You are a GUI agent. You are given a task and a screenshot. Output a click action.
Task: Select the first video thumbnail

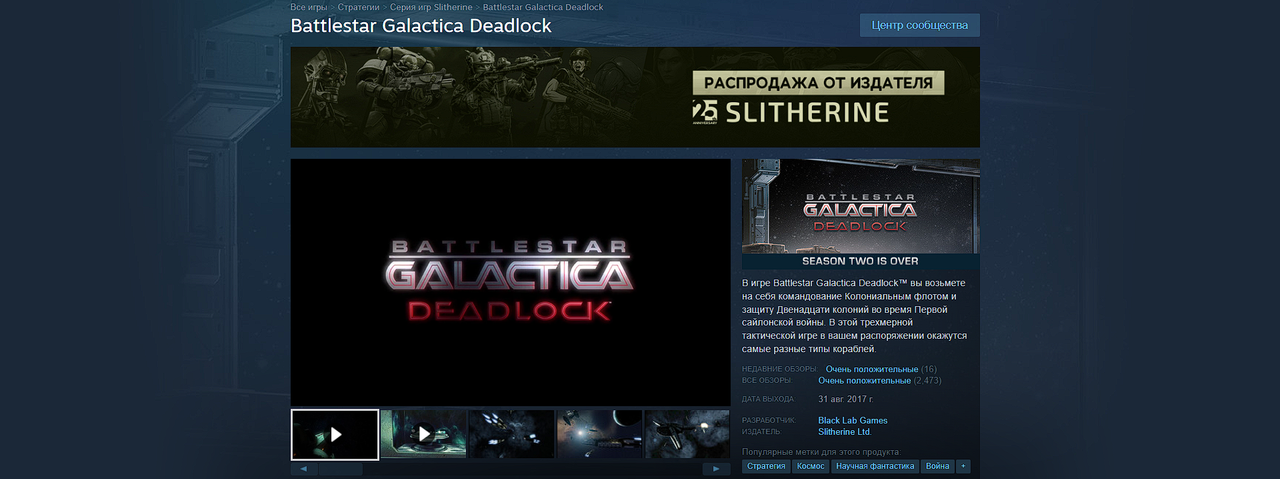(x=335, y=434)
